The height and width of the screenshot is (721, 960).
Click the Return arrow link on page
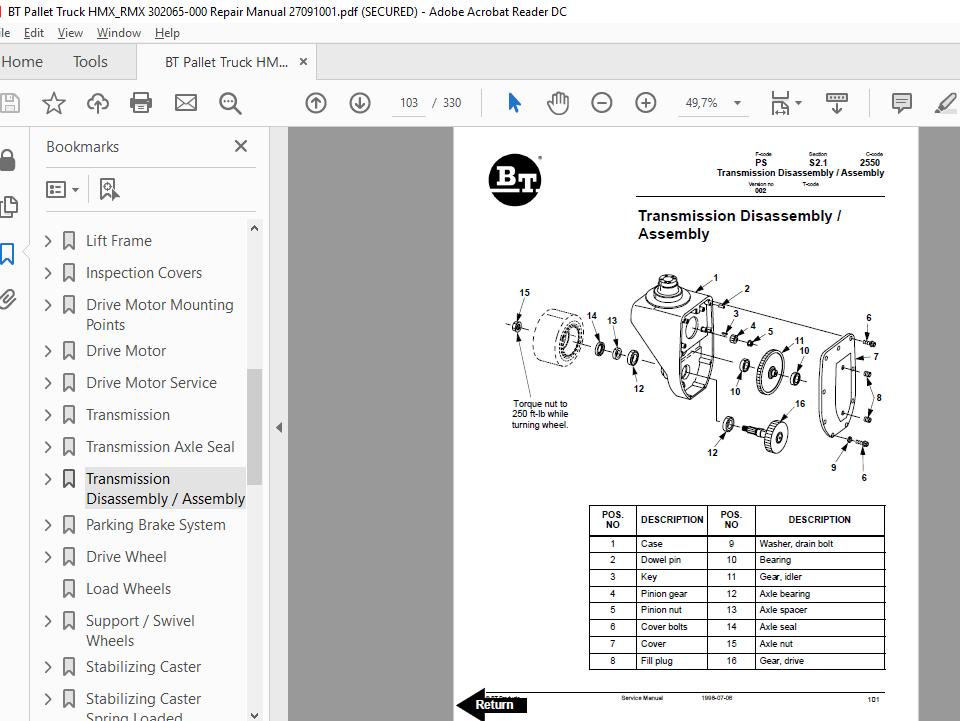coord(492,704)
